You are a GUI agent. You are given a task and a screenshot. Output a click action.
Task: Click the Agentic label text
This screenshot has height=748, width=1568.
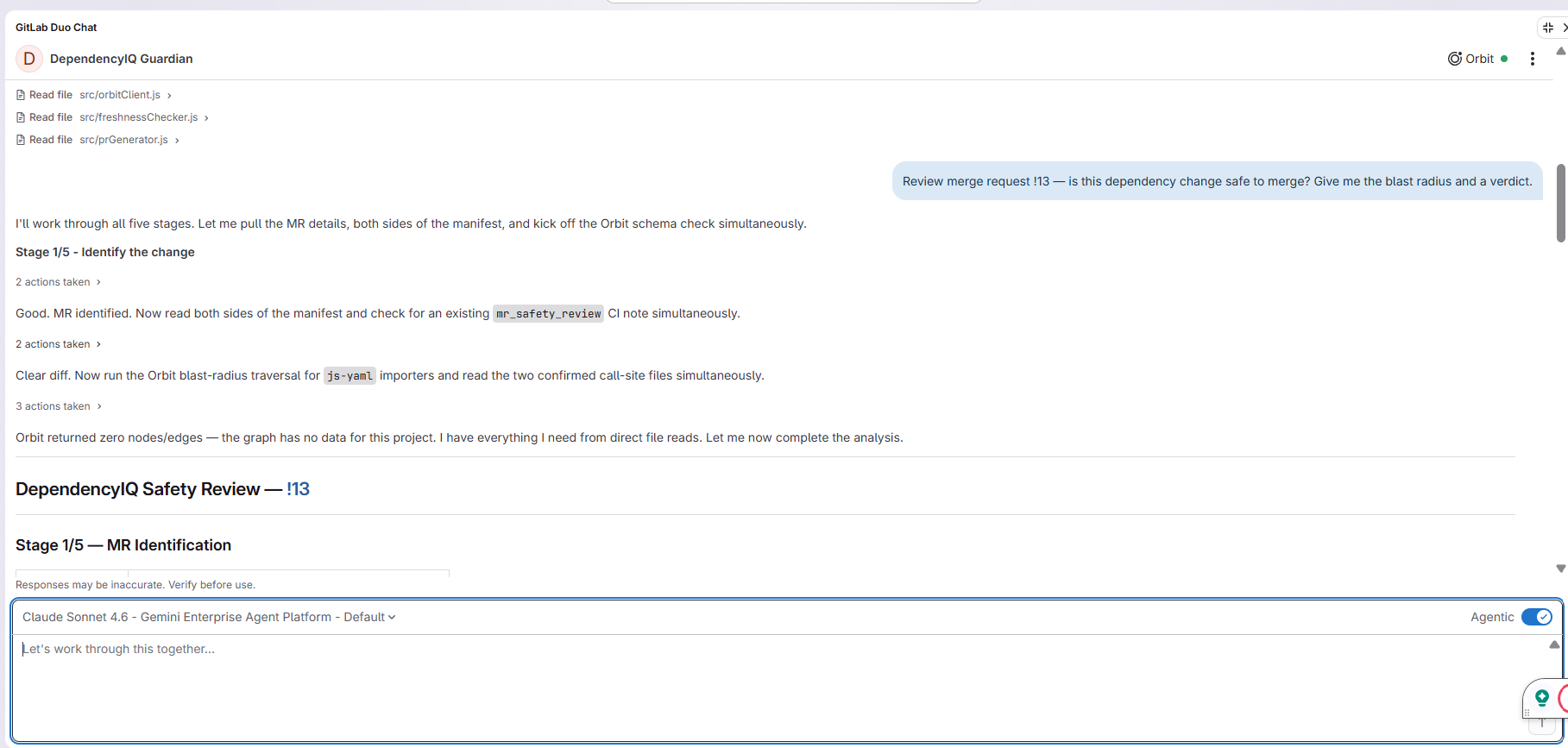[1492, 617]
